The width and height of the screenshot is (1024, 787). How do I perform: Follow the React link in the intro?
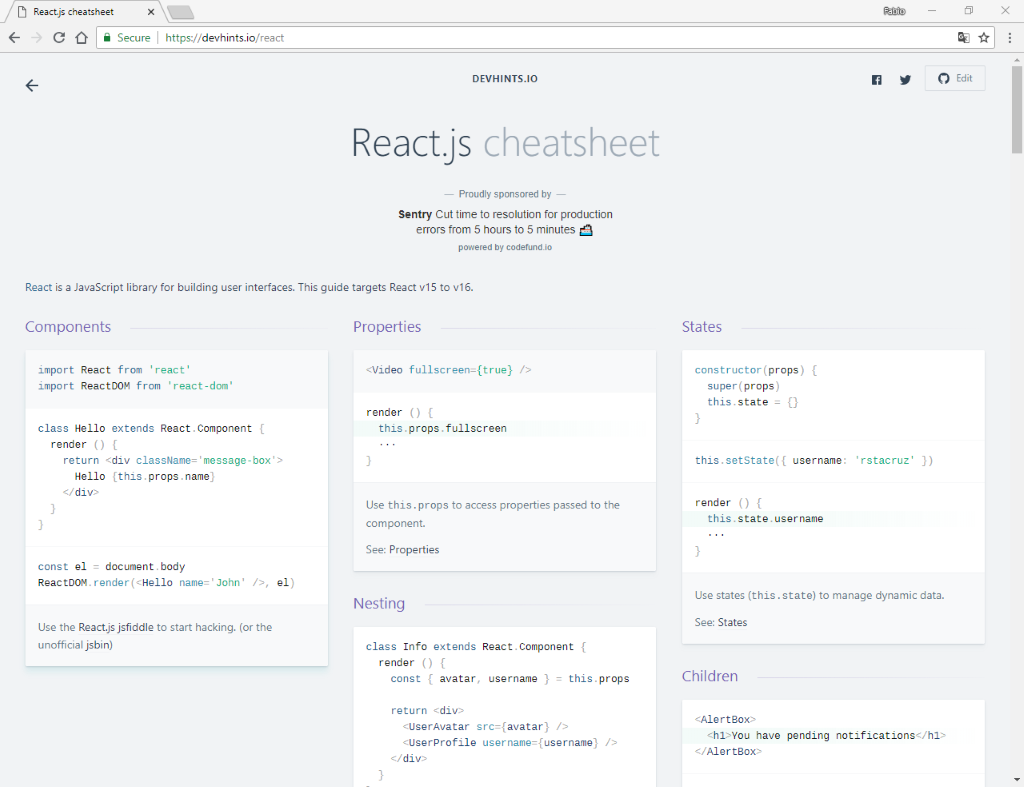pyautogui.click(x=35, y=287)
